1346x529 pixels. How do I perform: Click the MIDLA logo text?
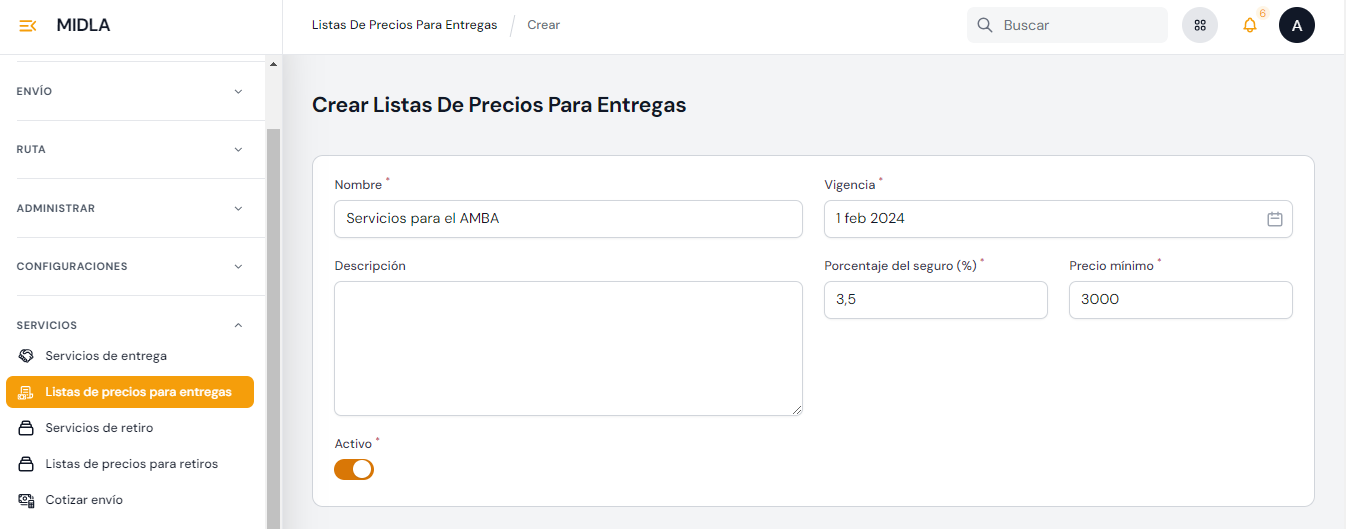[83, 25]
